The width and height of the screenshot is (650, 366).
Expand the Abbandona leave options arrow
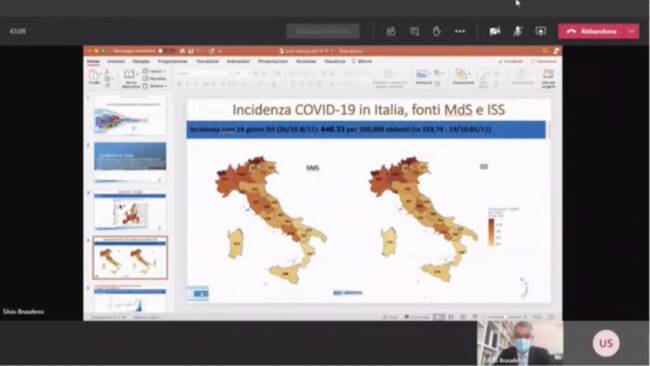pos(632,32)
